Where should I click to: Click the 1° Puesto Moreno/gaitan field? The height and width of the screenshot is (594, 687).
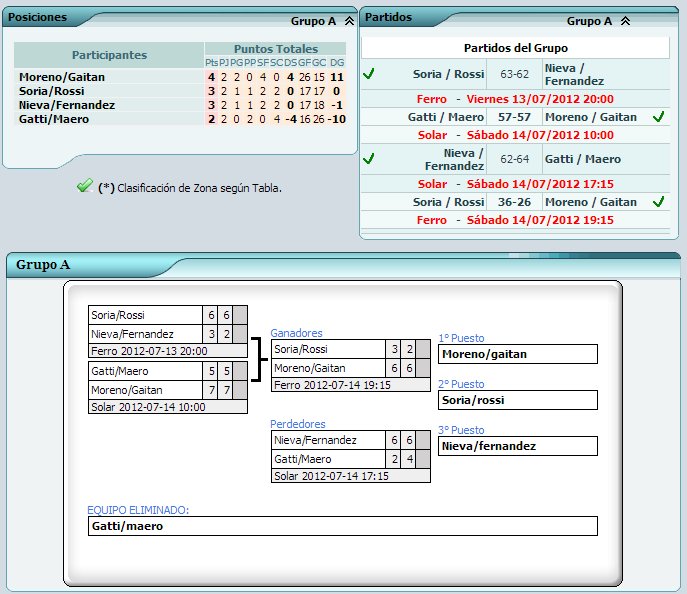[x=517, y=354]
